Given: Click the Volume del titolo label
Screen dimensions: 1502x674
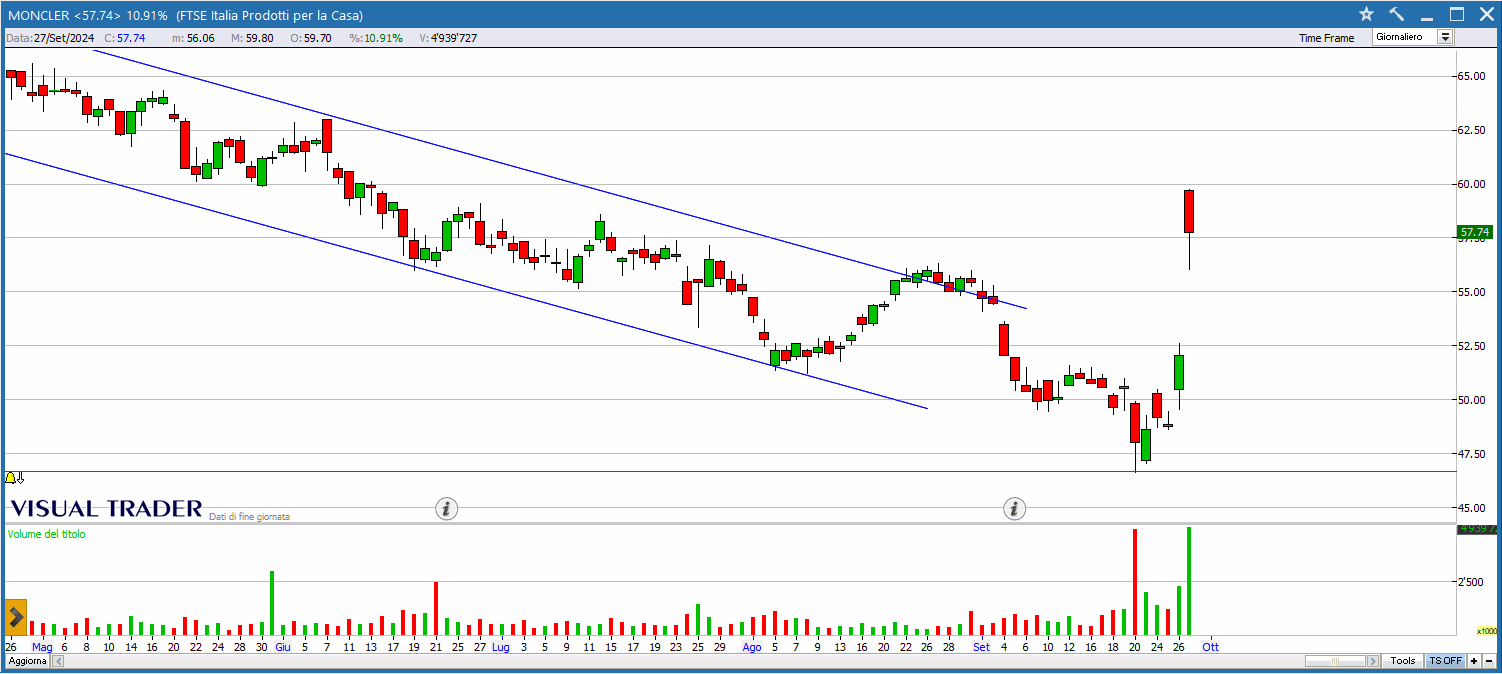Looking at the screenshot, I should click(46, 534).
